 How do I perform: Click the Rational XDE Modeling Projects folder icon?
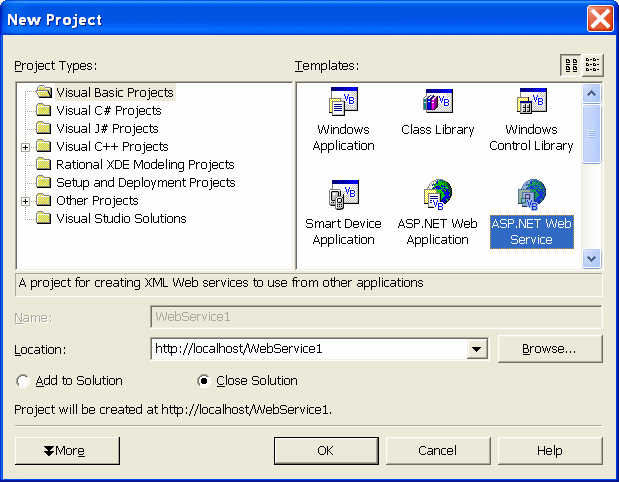[x=44, y=164]
